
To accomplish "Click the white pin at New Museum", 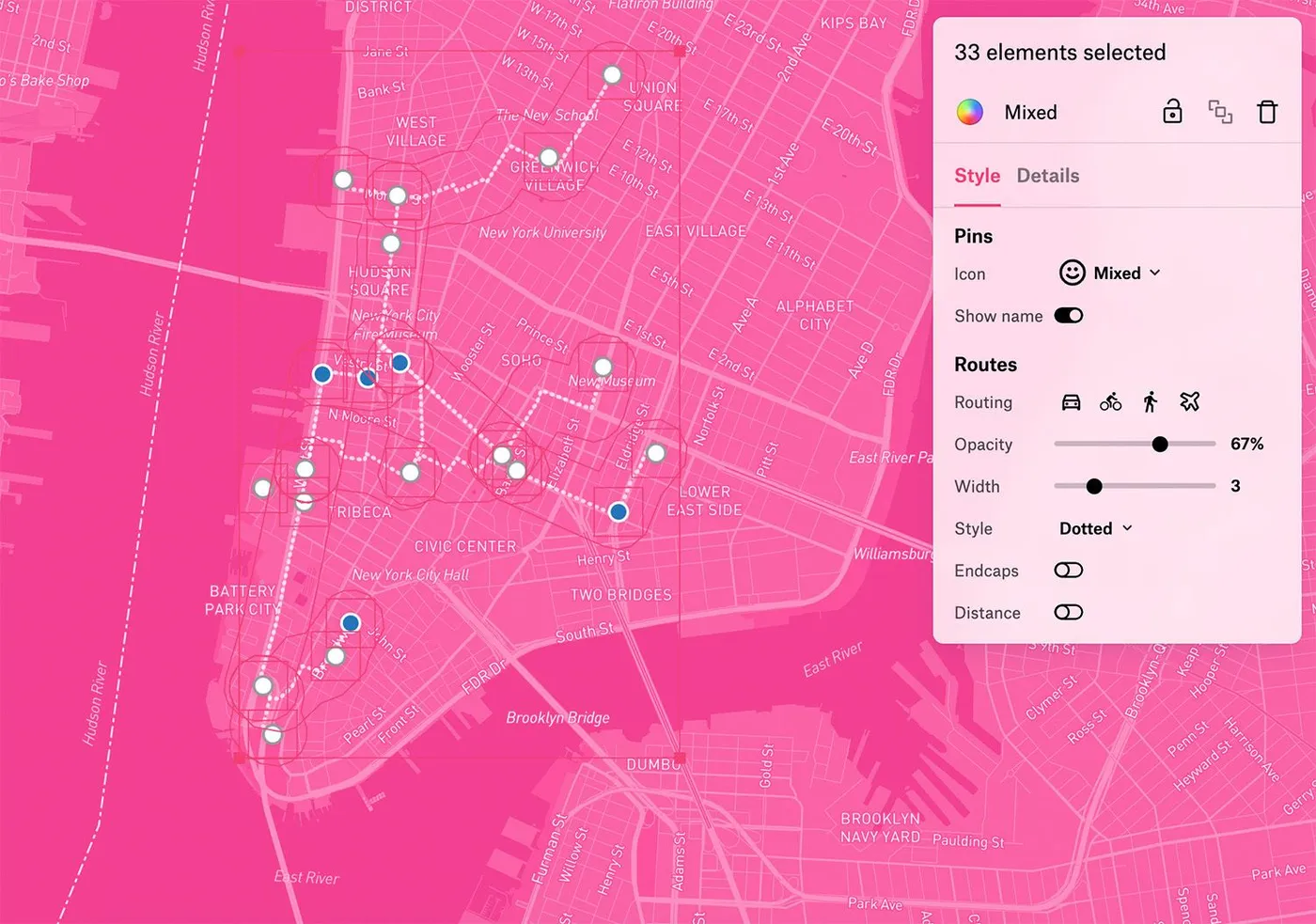I will coord(603,367).
